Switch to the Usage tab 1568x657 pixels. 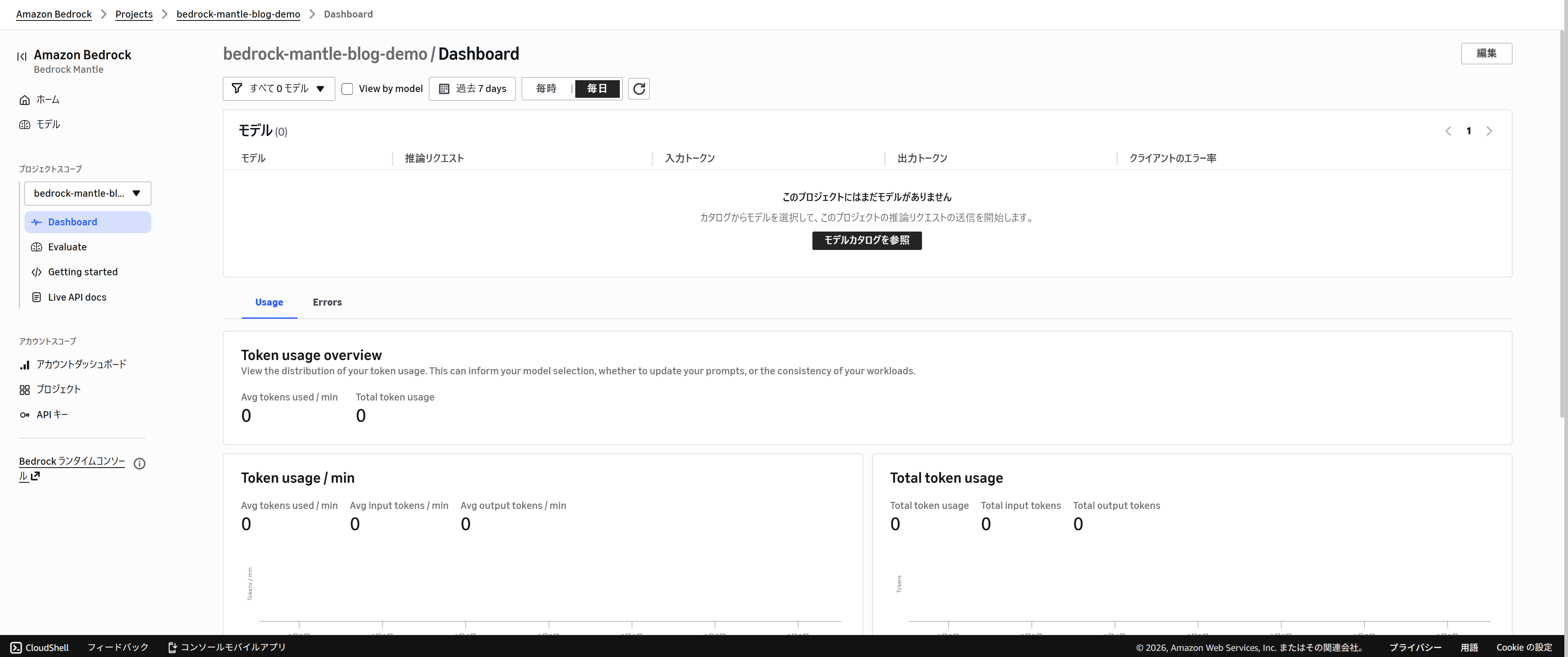coord(269,302)
